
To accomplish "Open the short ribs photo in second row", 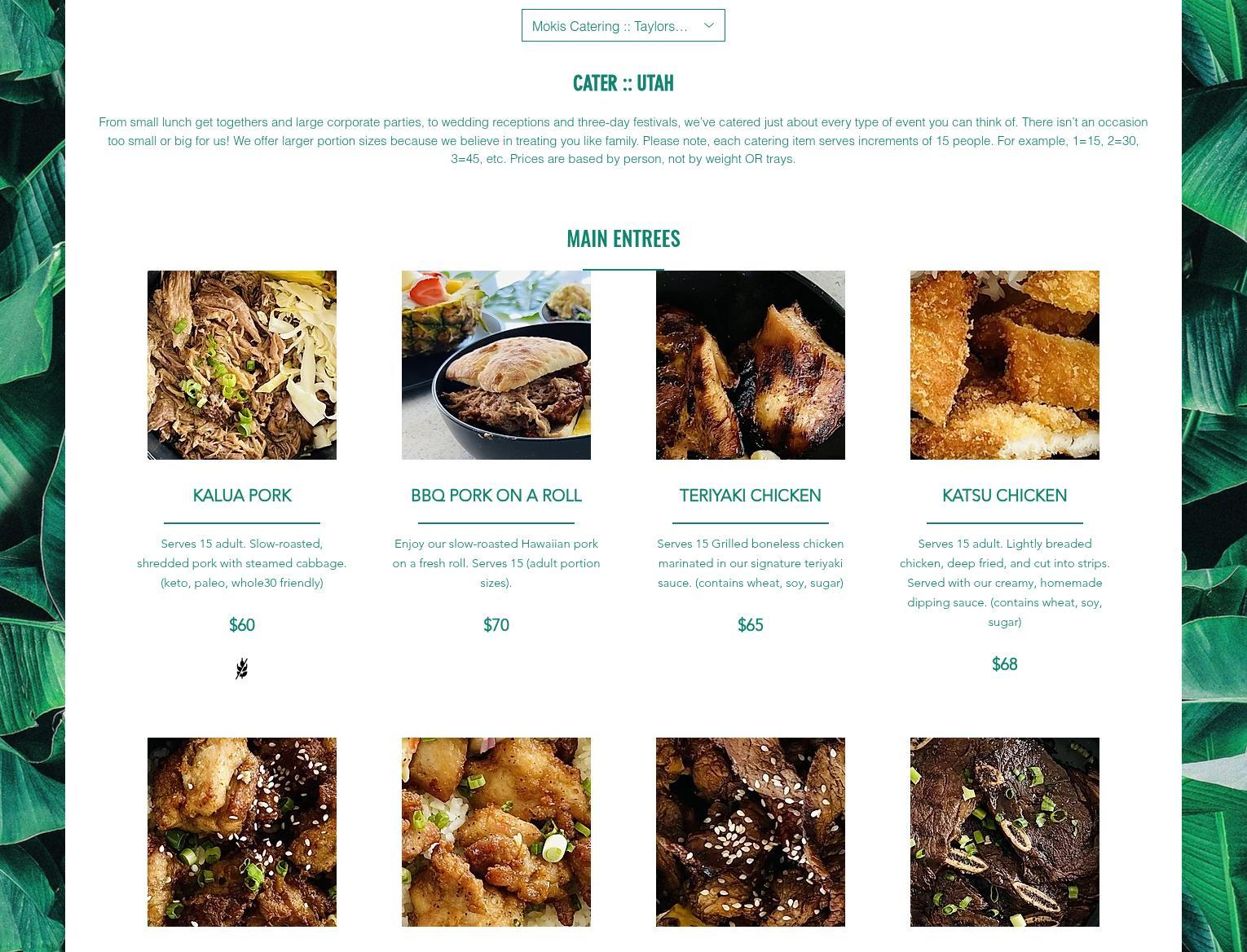I will pyautogui.click(x=1005, y=832).
